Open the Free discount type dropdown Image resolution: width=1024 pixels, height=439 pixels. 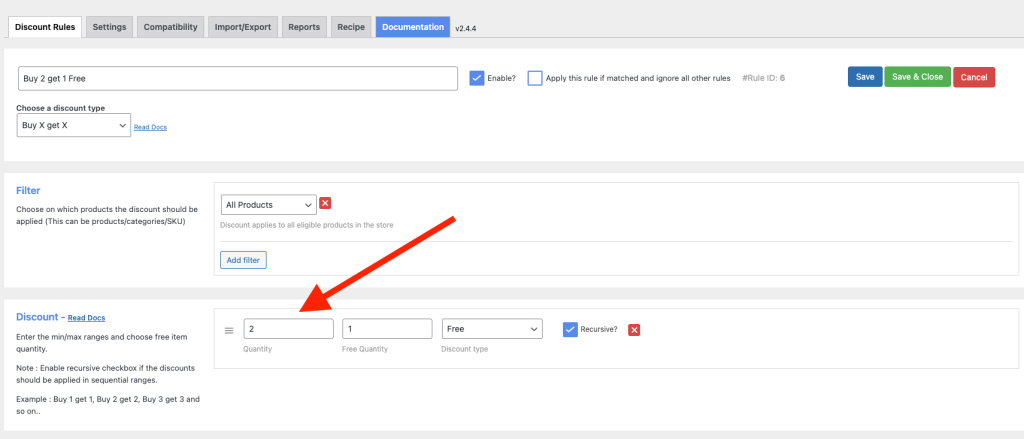pyautogui.click(x=492, y=329)
